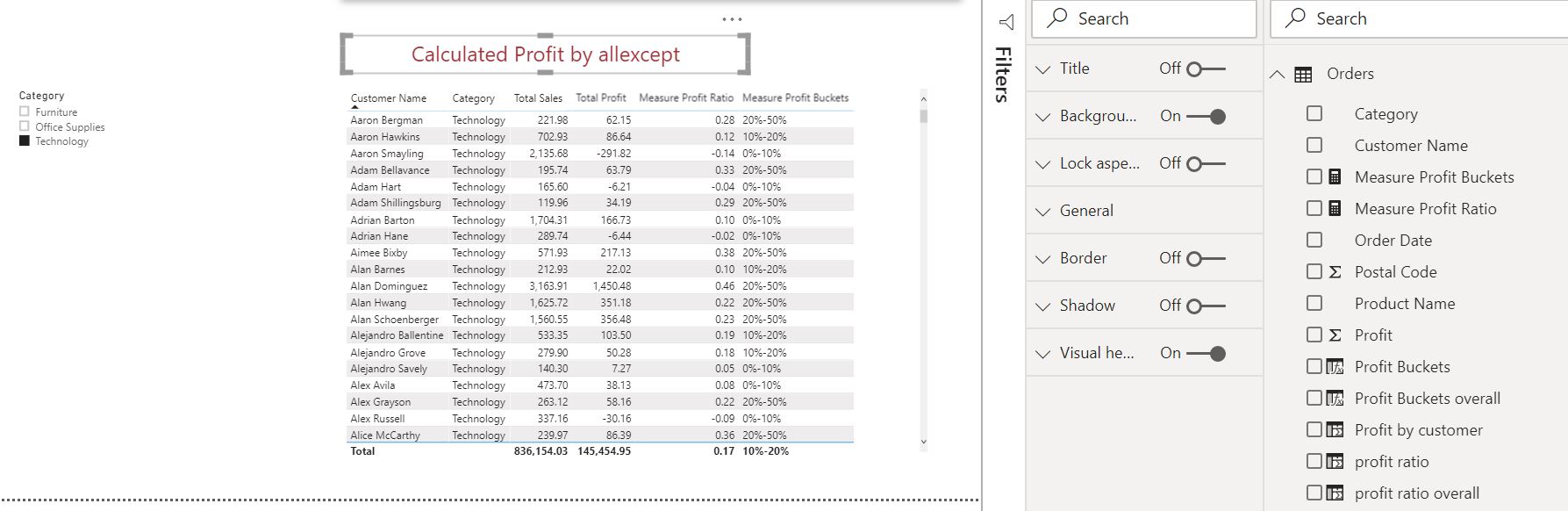Check the Category field checkbox

click(1314, 113)
